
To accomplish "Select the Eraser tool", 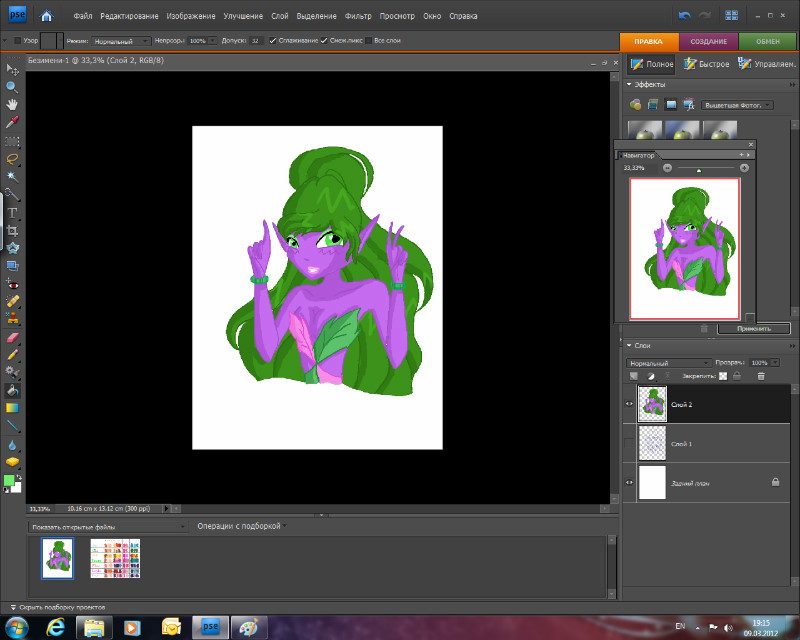I will coord(12,337).
